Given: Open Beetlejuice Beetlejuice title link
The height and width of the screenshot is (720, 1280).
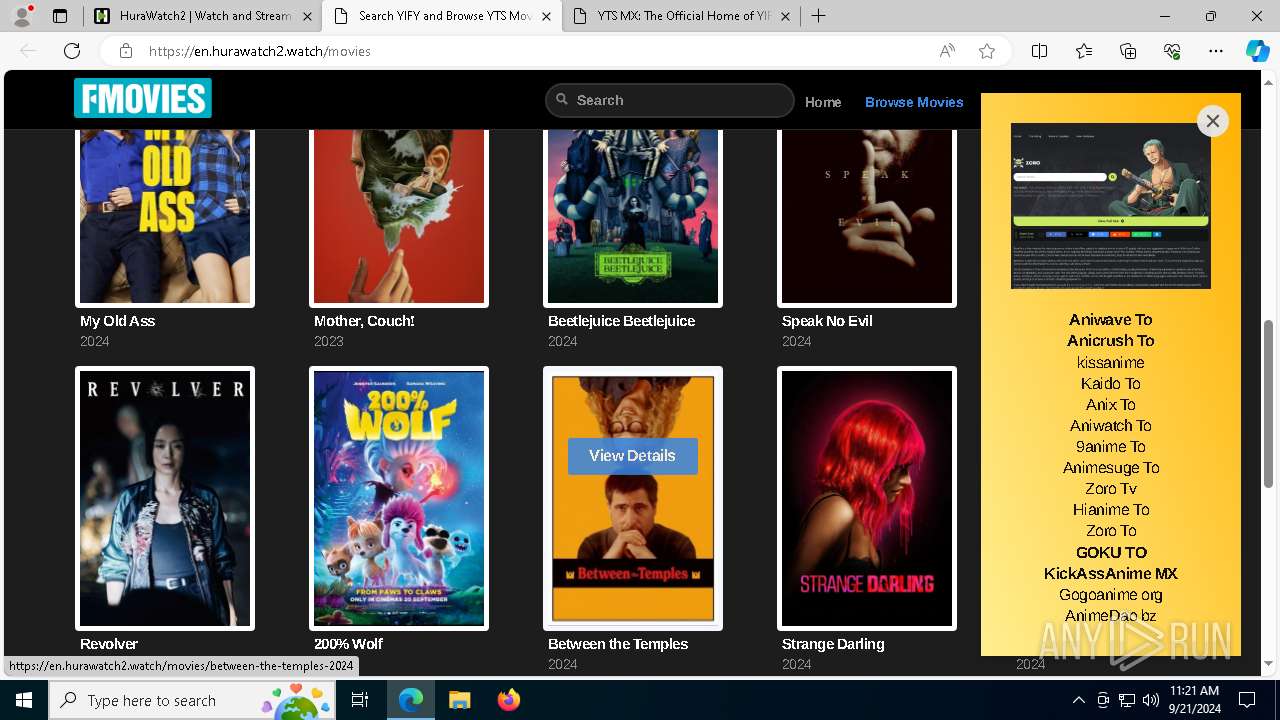Looking at the screenshot, I should tap(621, 321).
